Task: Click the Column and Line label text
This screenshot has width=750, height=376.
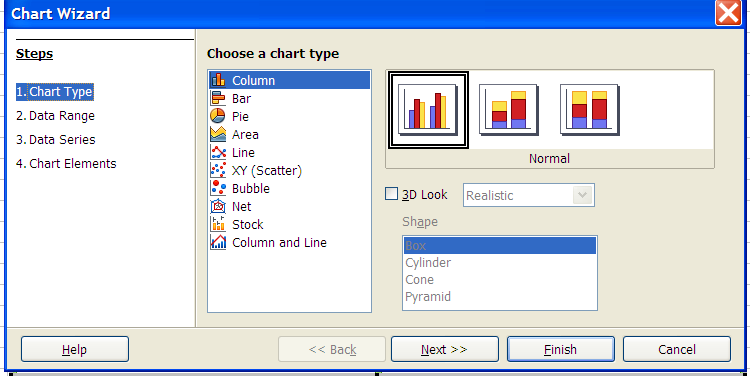Action: [x=279, y=243]
